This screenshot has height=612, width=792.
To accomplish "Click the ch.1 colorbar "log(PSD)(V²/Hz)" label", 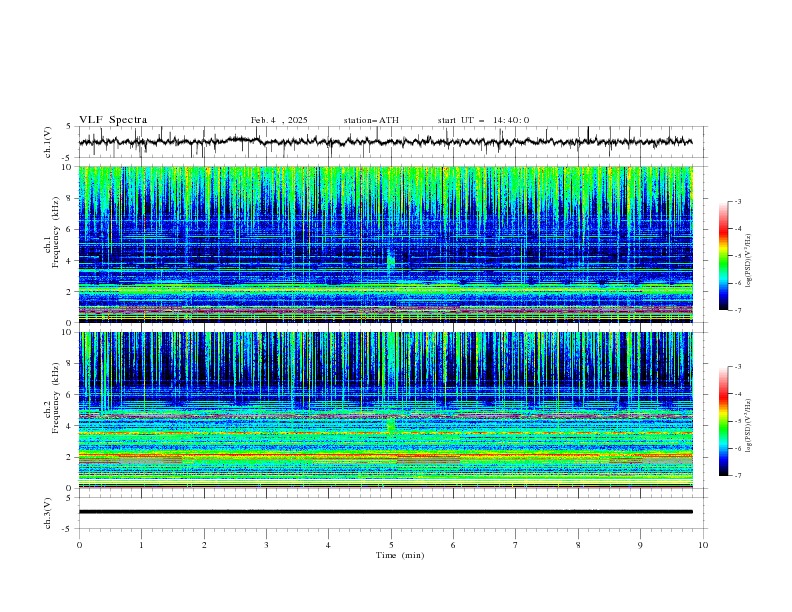I will pos(749,261).
